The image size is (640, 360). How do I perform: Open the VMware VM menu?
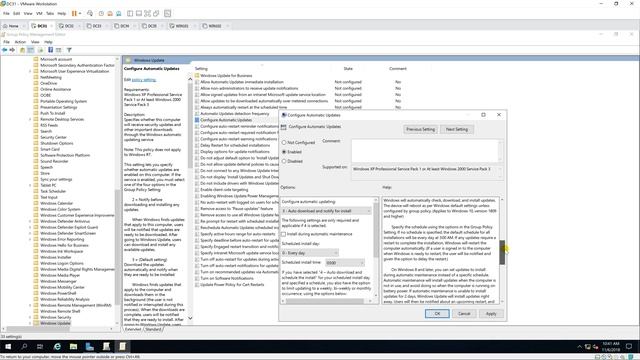tap(39, 13)
